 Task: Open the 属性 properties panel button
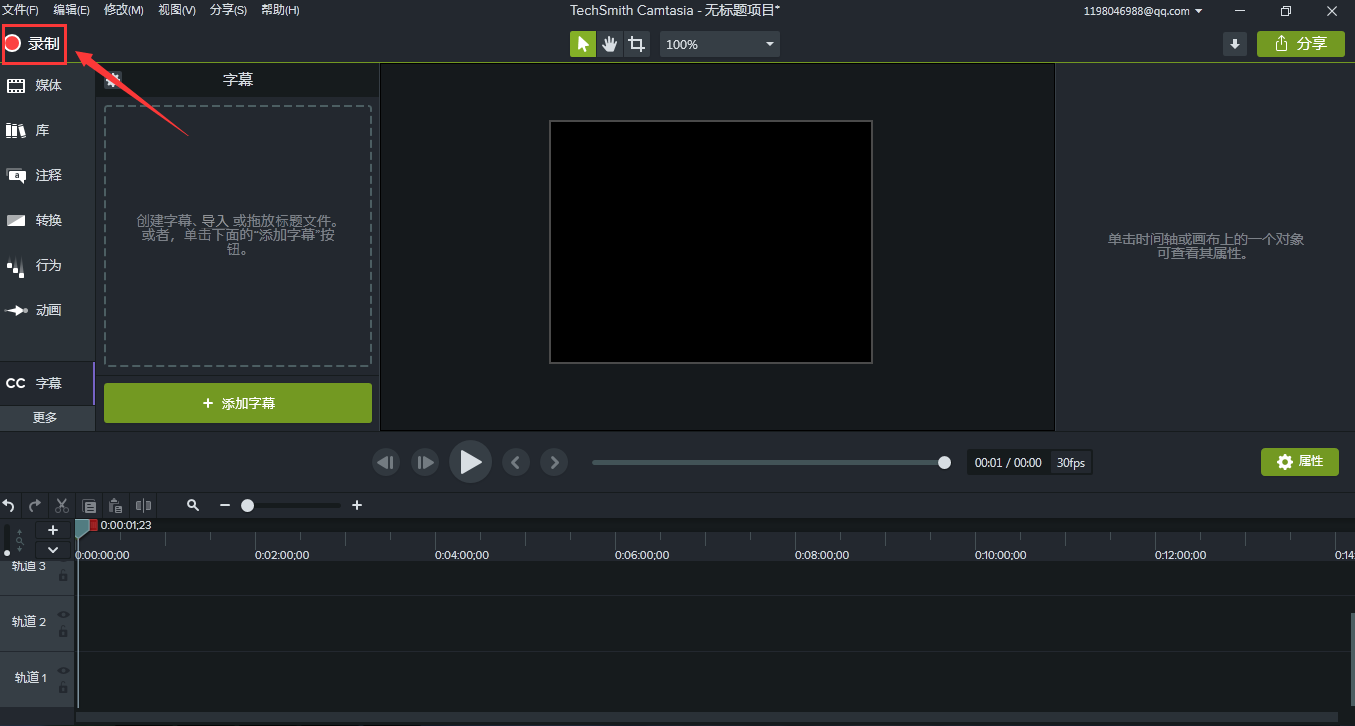[1300, 461]
